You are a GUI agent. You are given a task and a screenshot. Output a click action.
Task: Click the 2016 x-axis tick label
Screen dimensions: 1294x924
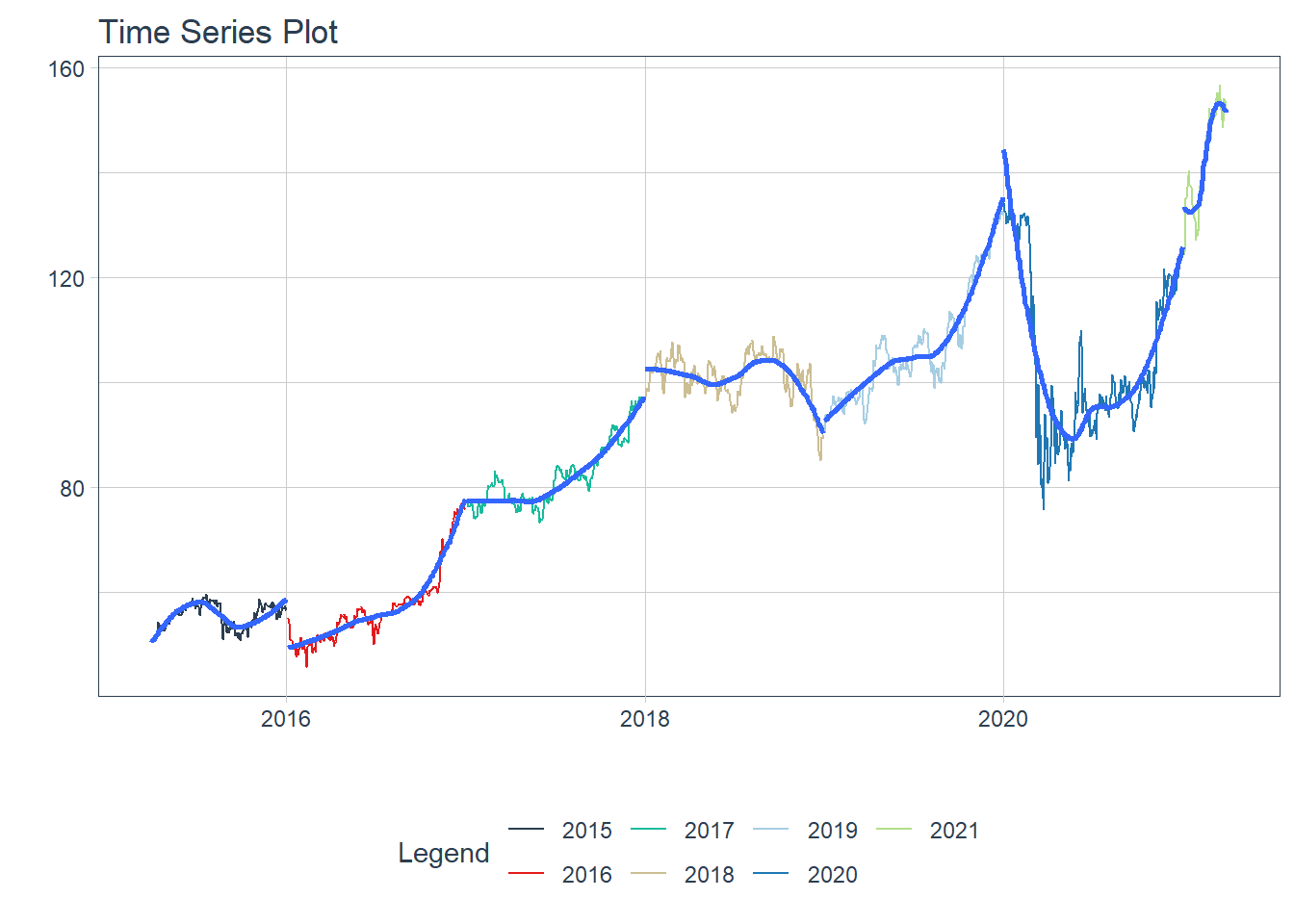pyautogui.click(x=286, y=719)
